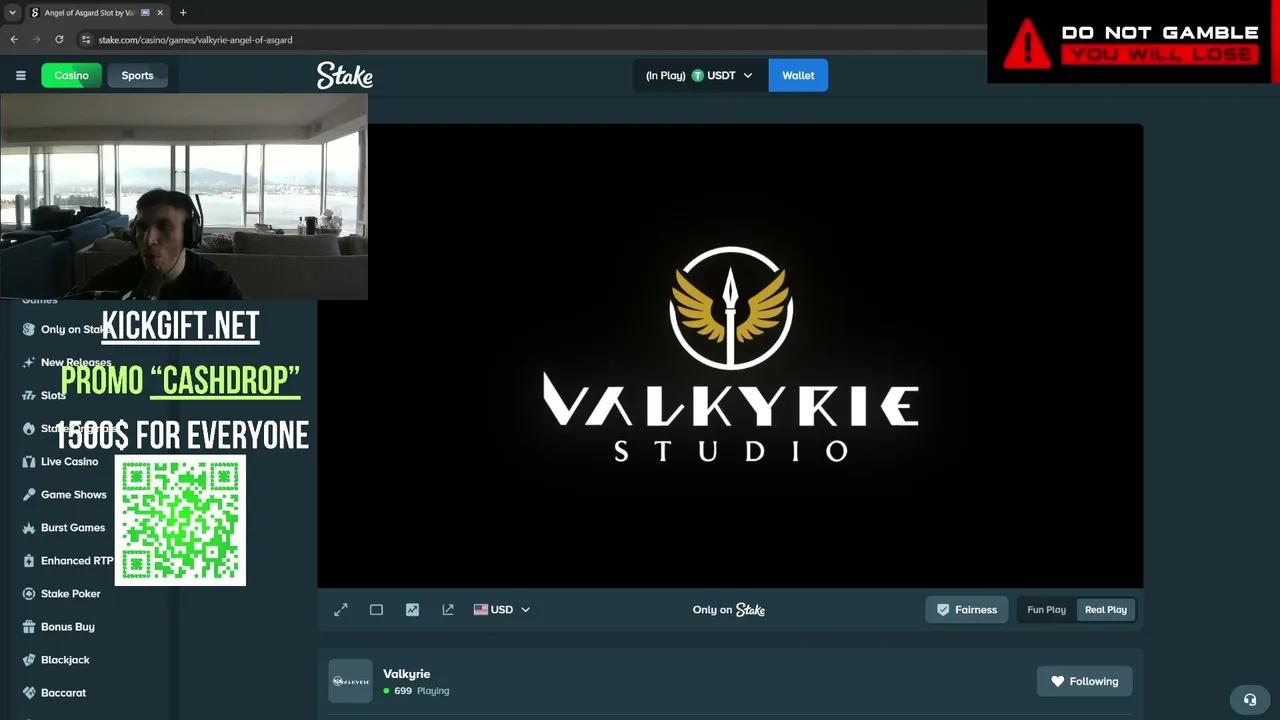Click the Valkyrie Studio game loading screen
The width and height of the screenshot is (1280, 720).
(x=730, y=355)
